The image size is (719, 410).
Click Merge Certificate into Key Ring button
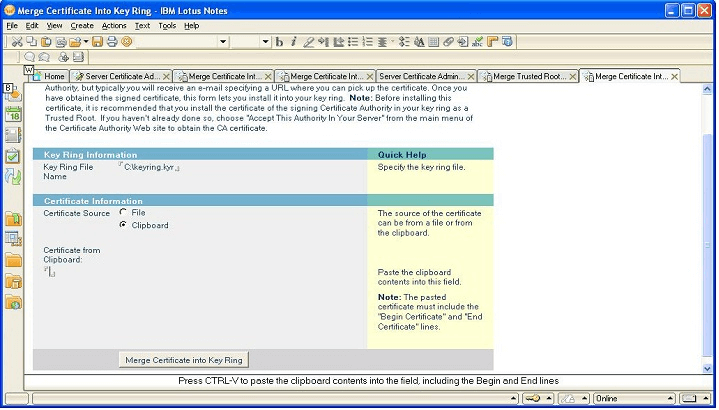pos(183,359)
